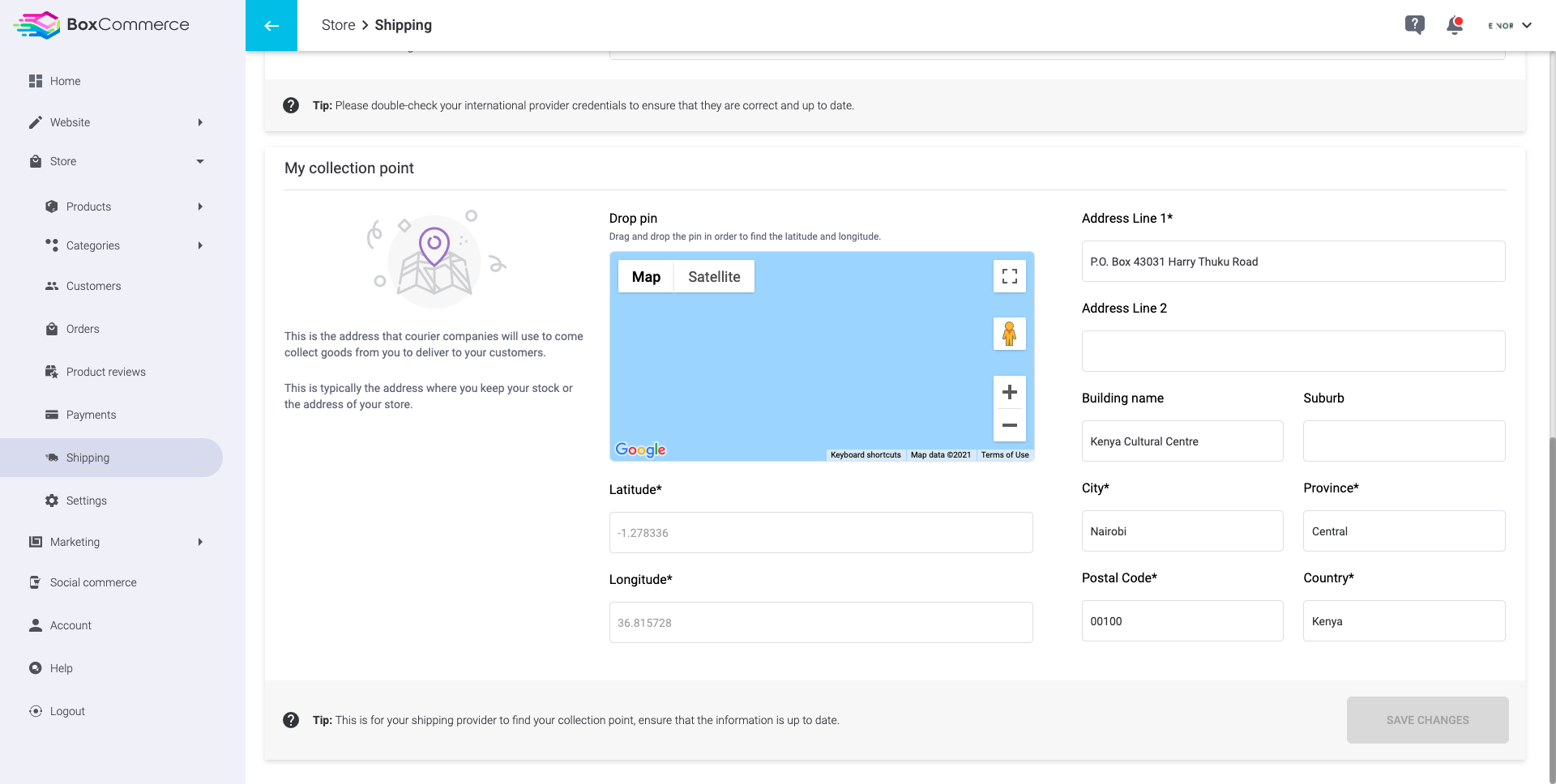Click the back arrow button
The height and width of the screenshot is (784, 1556).
pos(271,25)
